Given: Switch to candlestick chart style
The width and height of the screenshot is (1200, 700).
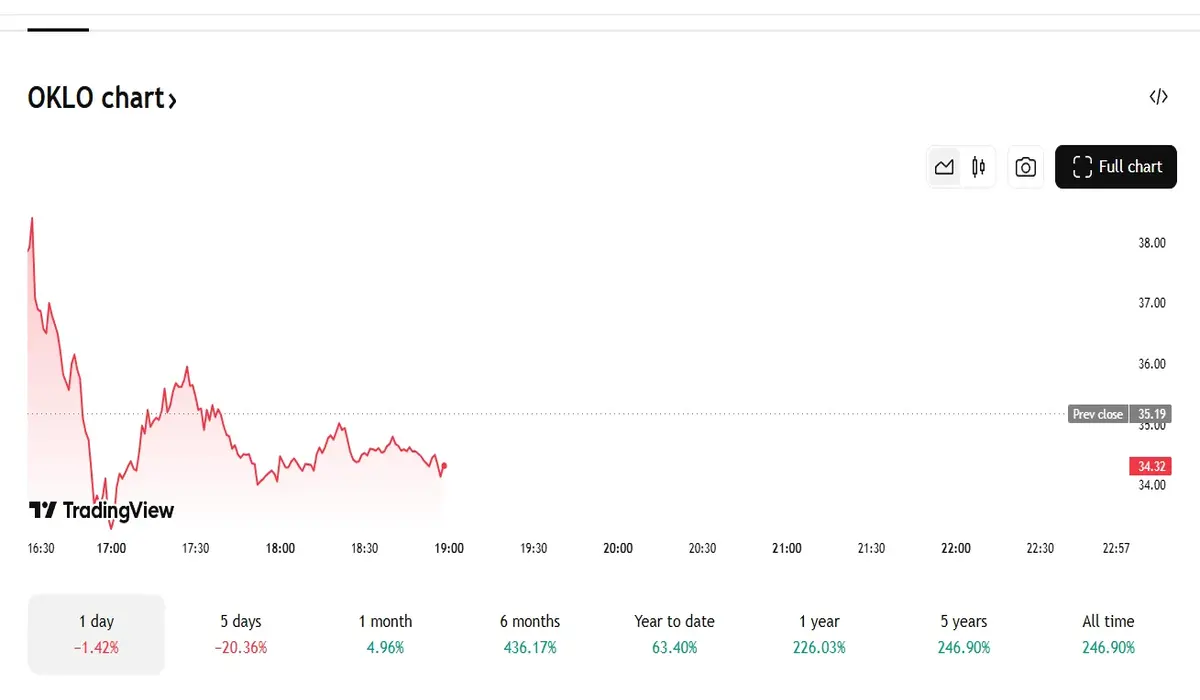Looking at the screenshot, I should (978, 167).
